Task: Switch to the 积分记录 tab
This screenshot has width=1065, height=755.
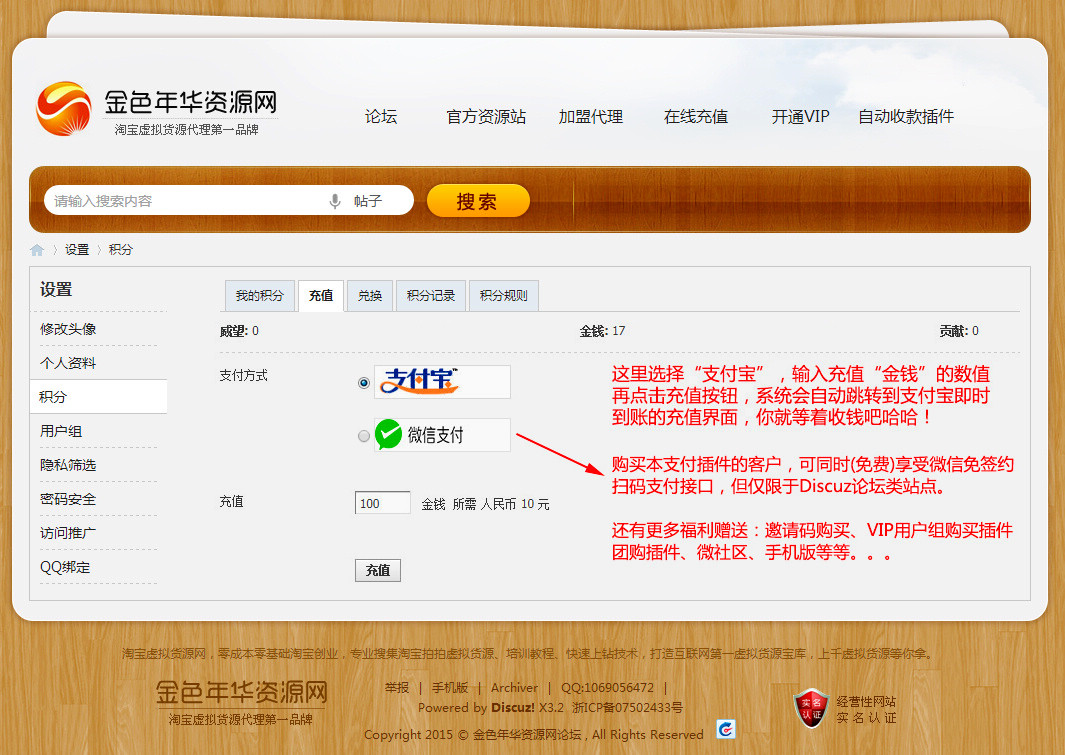Action: (431, 295)
